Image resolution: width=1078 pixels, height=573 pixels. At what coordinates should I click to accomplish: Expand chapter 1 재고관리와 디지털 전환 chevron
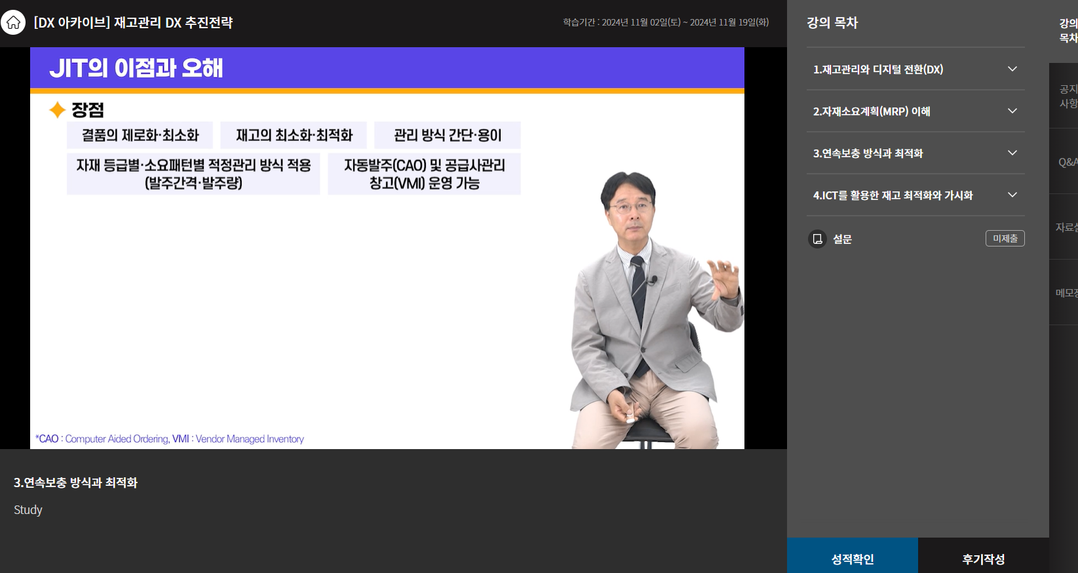click(1012, 69)
